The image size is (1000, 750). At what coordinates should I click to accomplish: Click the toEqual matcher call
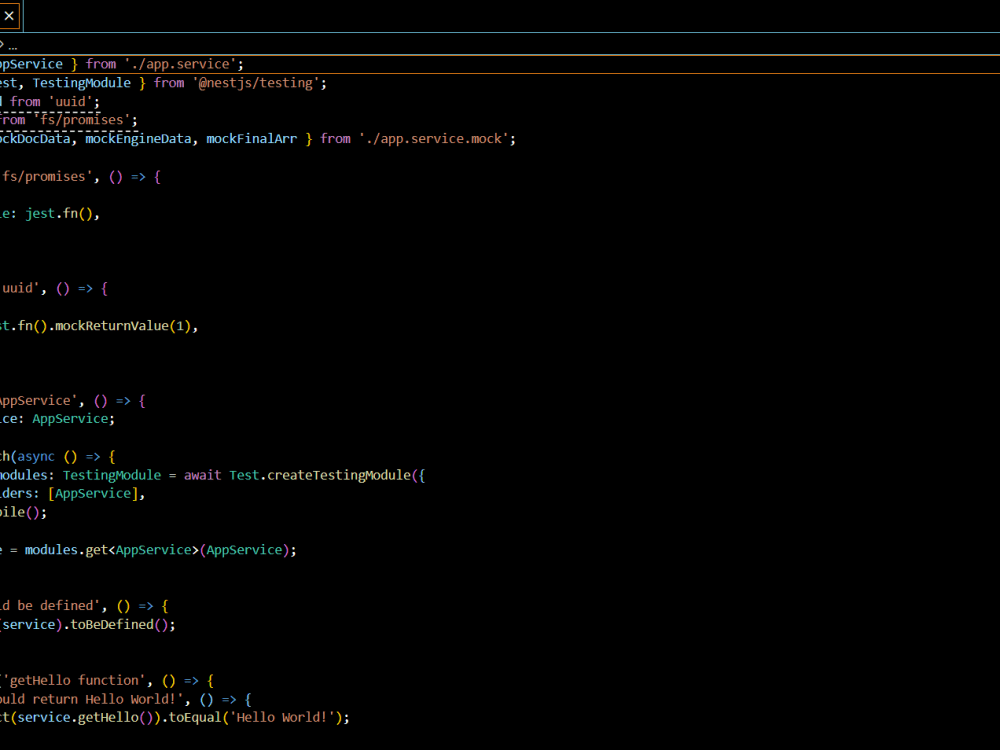click(195, 718)
